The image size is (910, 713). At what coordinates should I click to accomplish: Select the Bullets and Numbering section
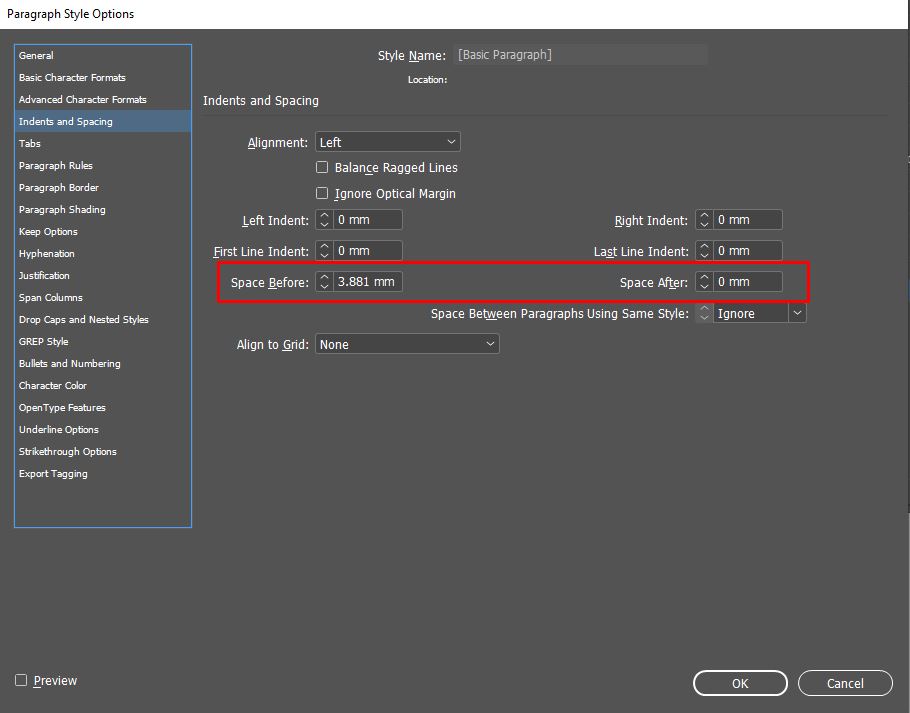69,364
